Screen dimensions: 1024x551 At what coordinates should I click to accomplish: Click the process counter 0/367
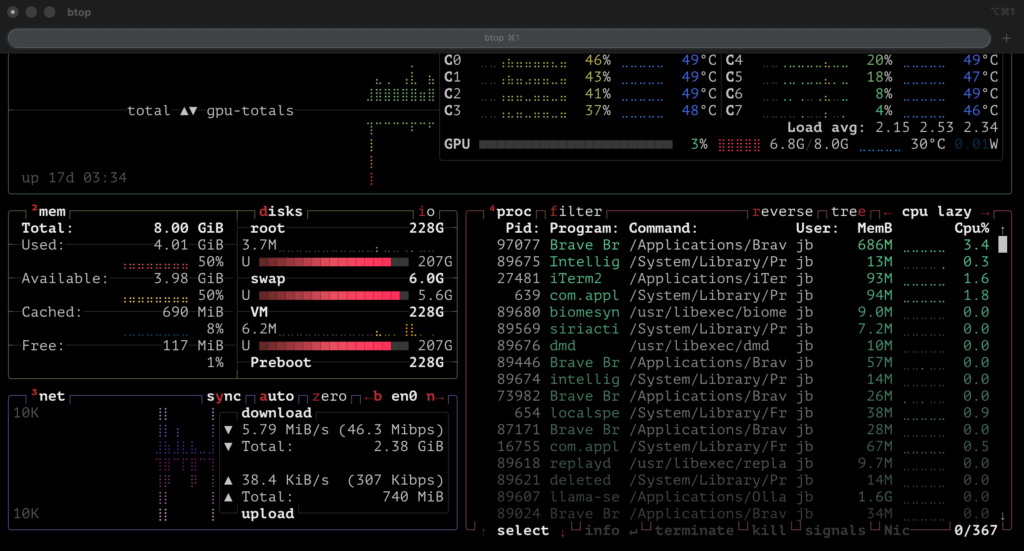[976, 531]
